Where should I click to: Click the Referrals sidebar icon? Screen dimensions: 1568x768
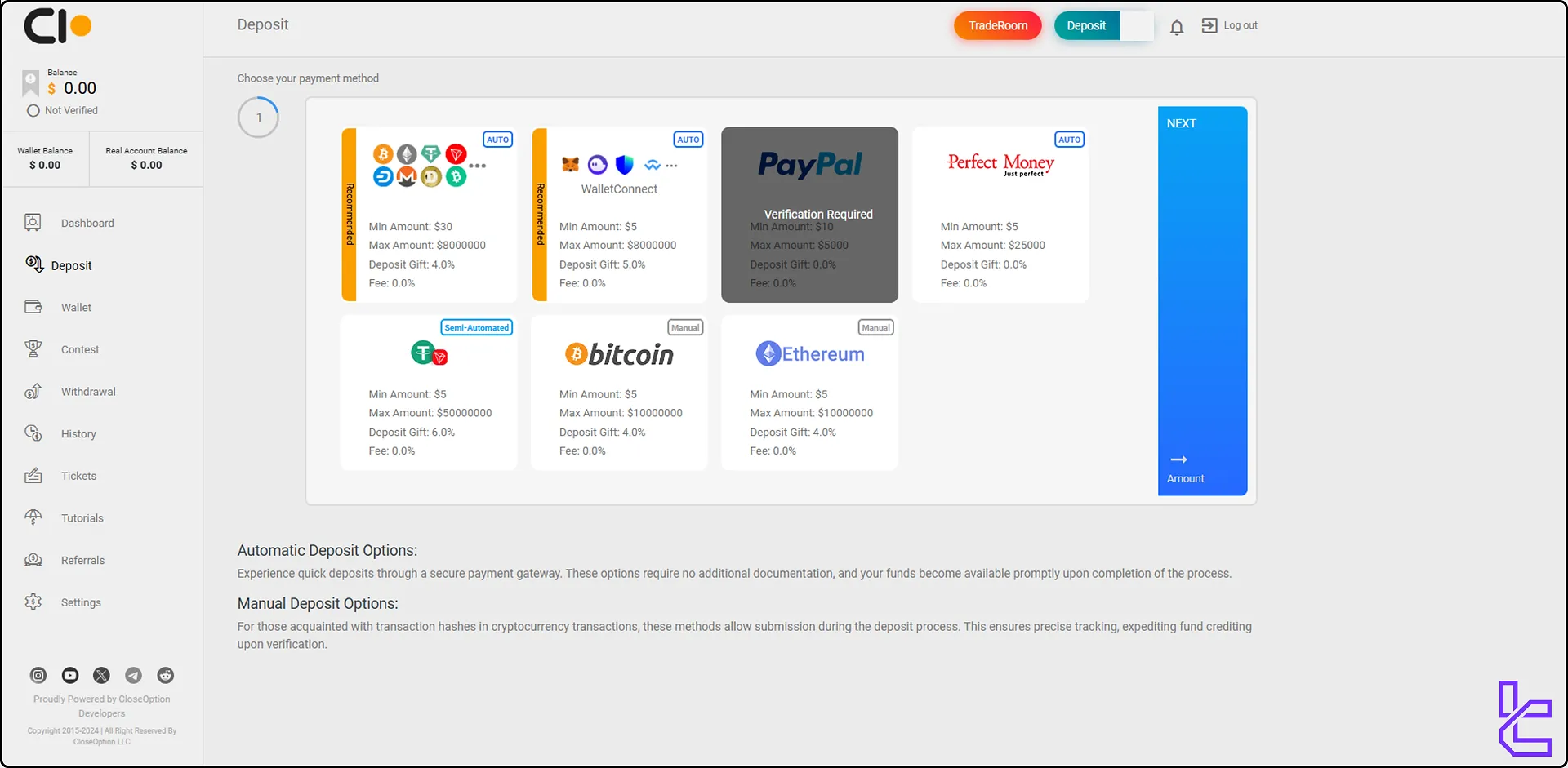(x=33, y=560)
